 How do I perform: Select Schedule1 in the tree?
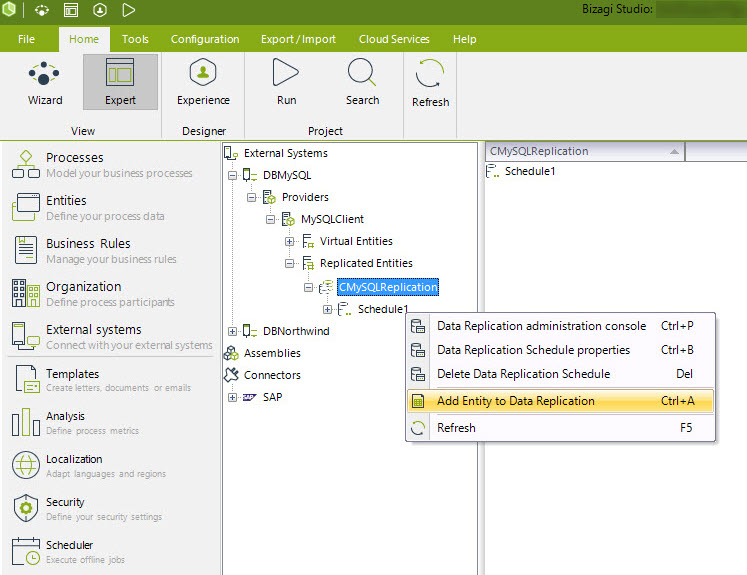click(x=383, y=309)
